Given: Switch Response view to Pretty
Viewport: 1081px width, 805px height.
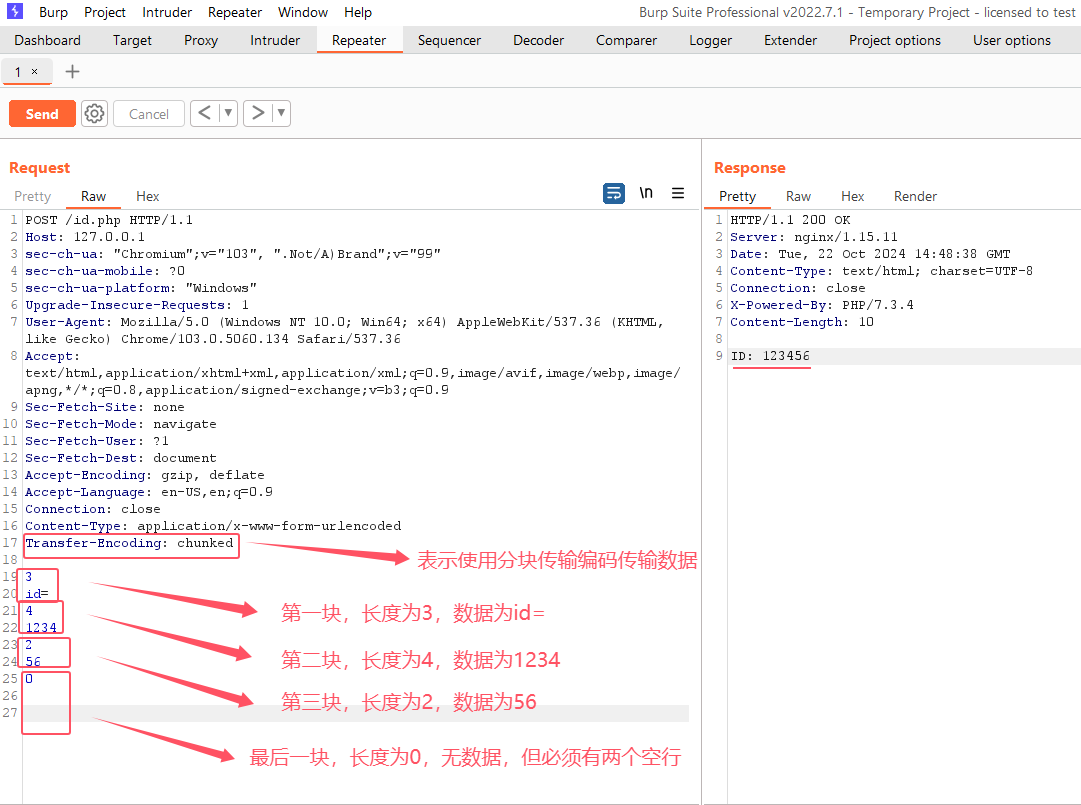Looking at the screenshot, I should coord(738,196).
